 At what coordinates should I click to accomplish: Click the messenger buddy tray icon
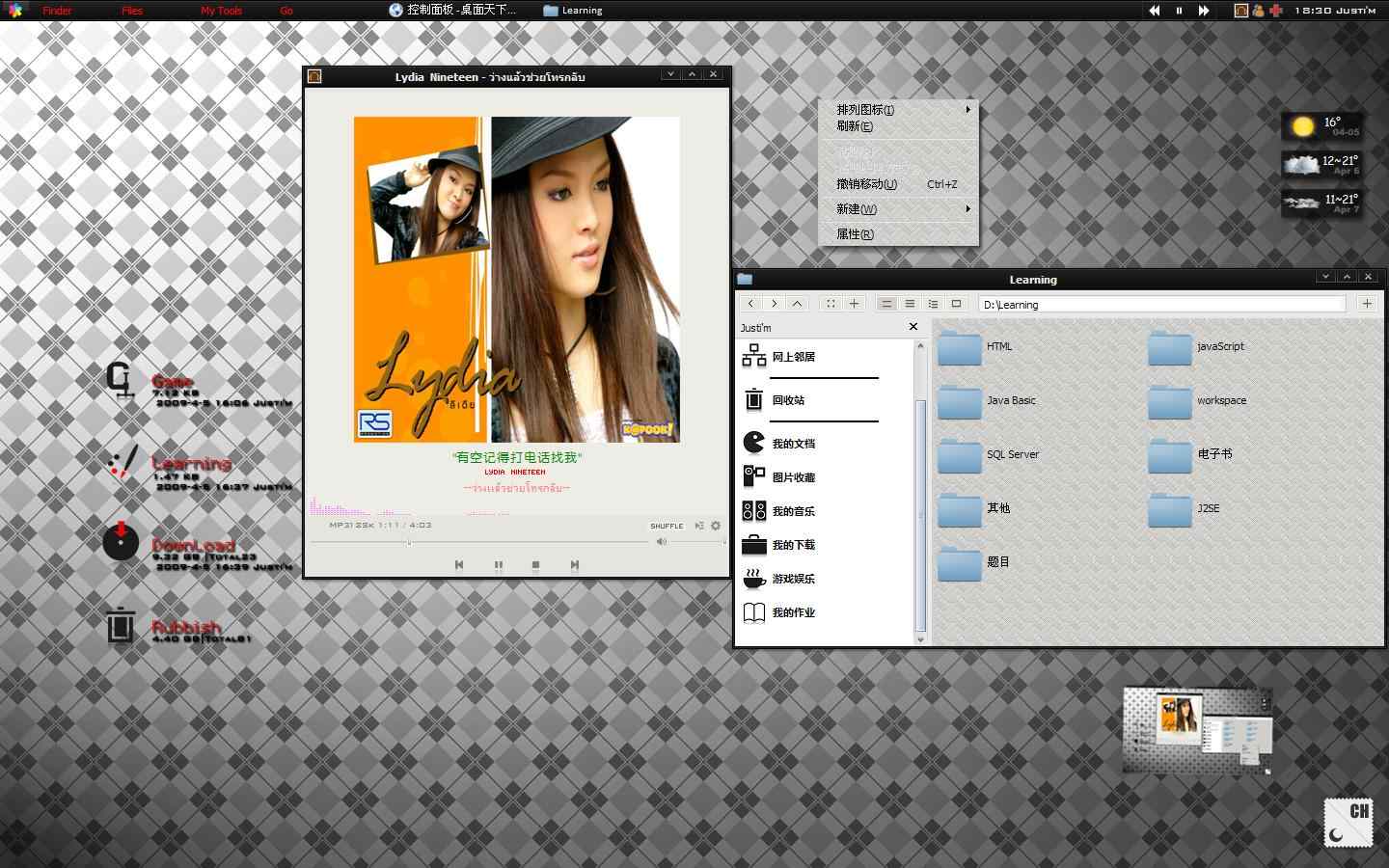coord(1258,11)
